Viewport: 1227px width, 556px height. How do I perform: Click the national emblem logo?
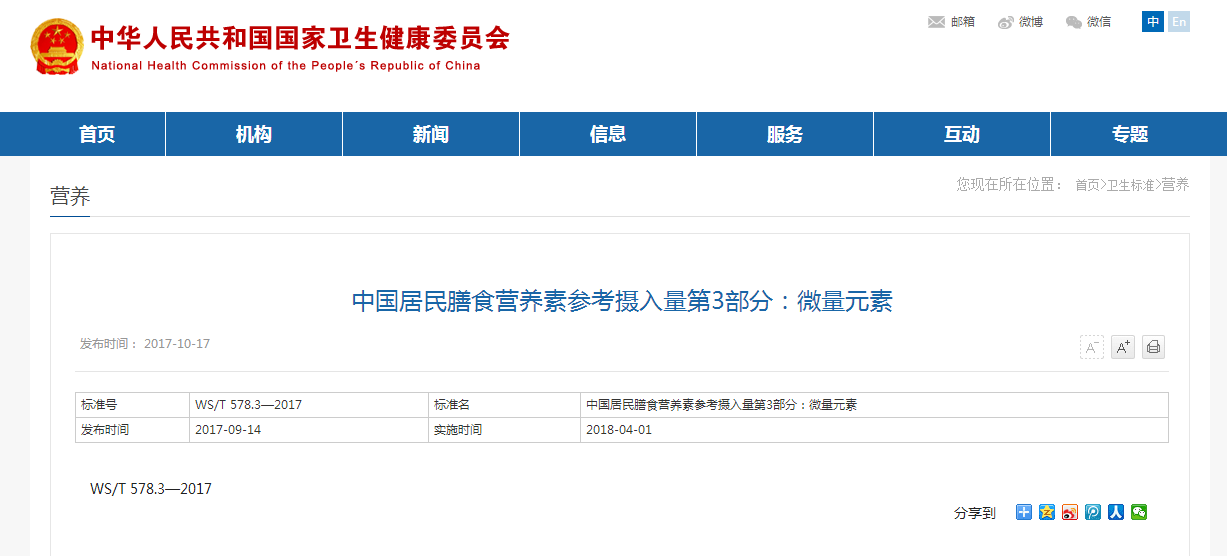(x=57, y=47)
